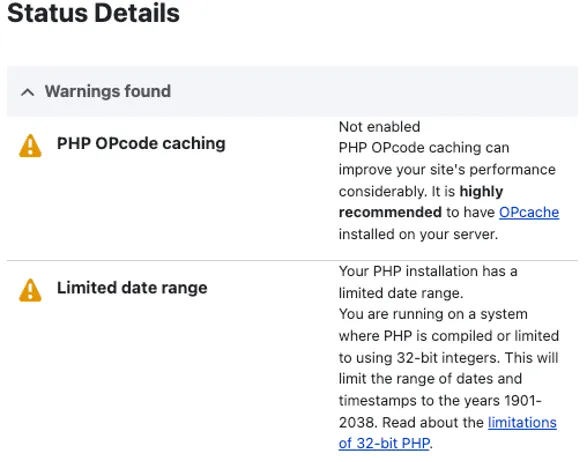Image resolution: width=588 pixels, height=462 pixels.
Task: Click warning icon beside Limited date range
Action: point(30,290)
